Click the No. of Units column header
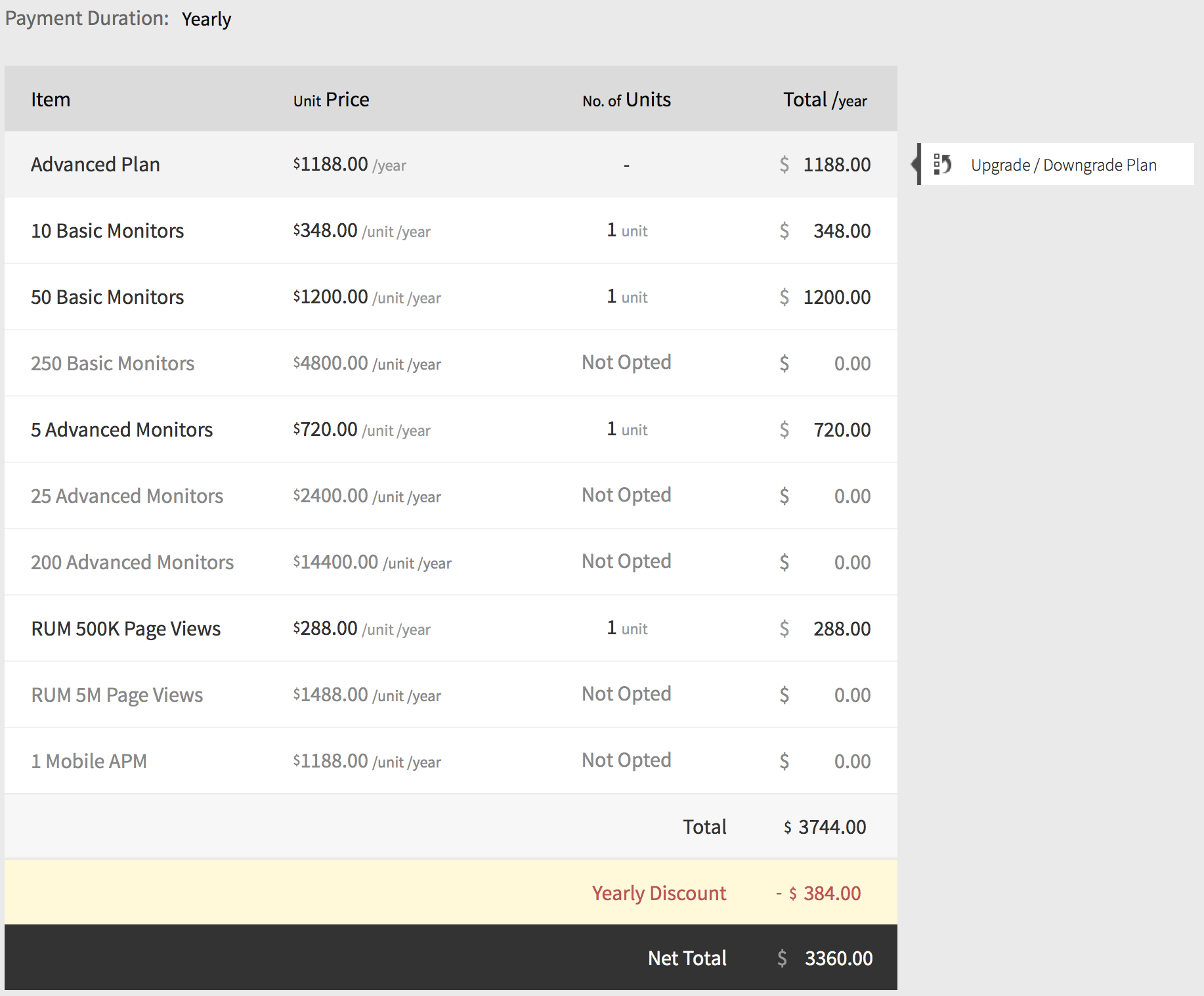1204x996 pixels. tap(626, 100)
